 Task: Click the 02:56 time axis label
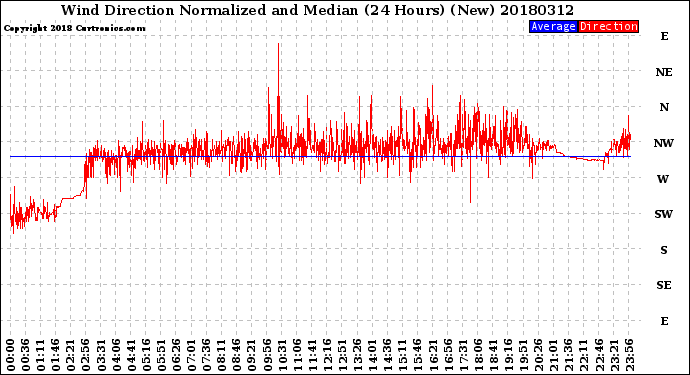pyautogui.click(x=86, y=355)
